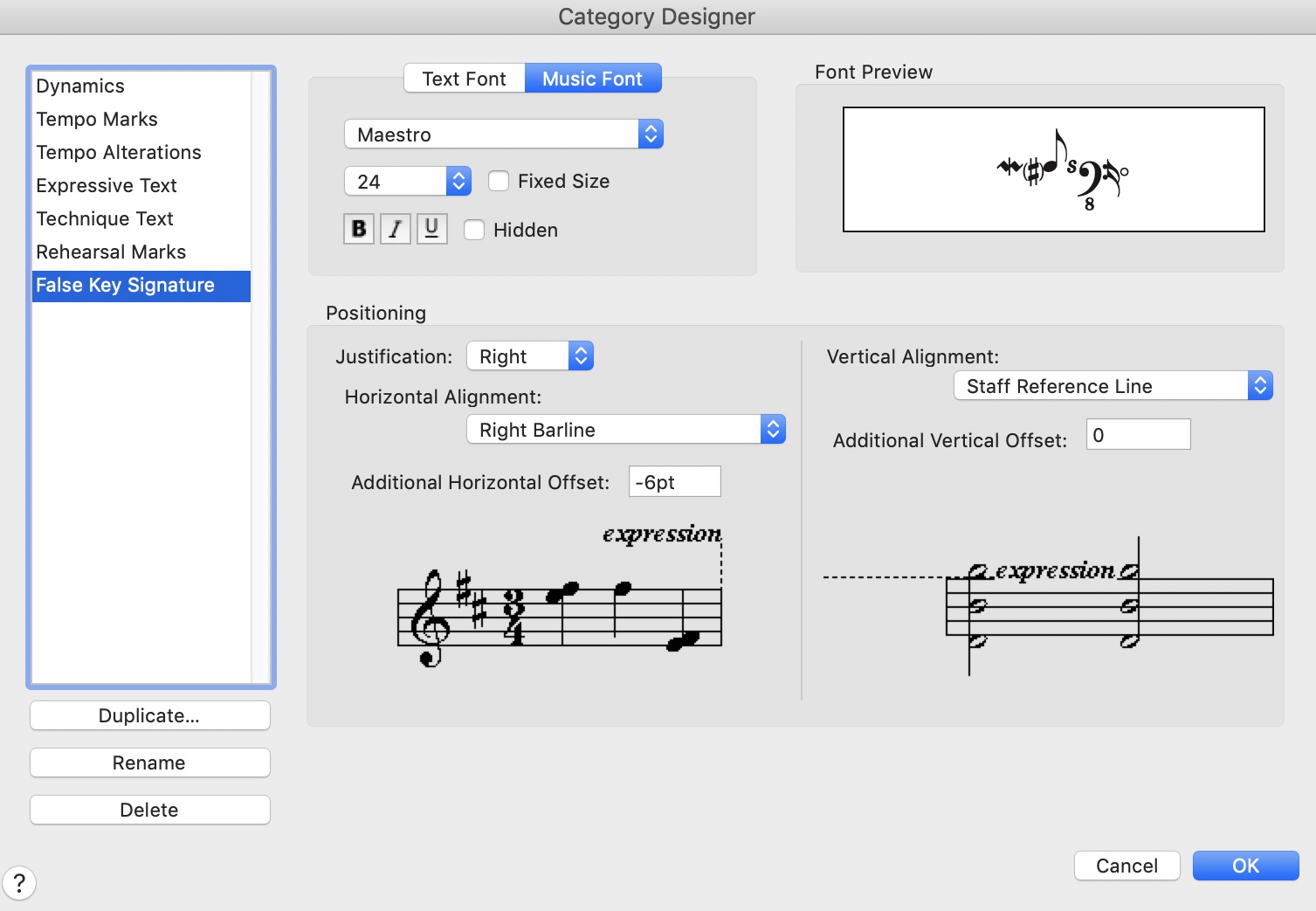
Task: Click the Duplicate button
Action: point(149,715)
